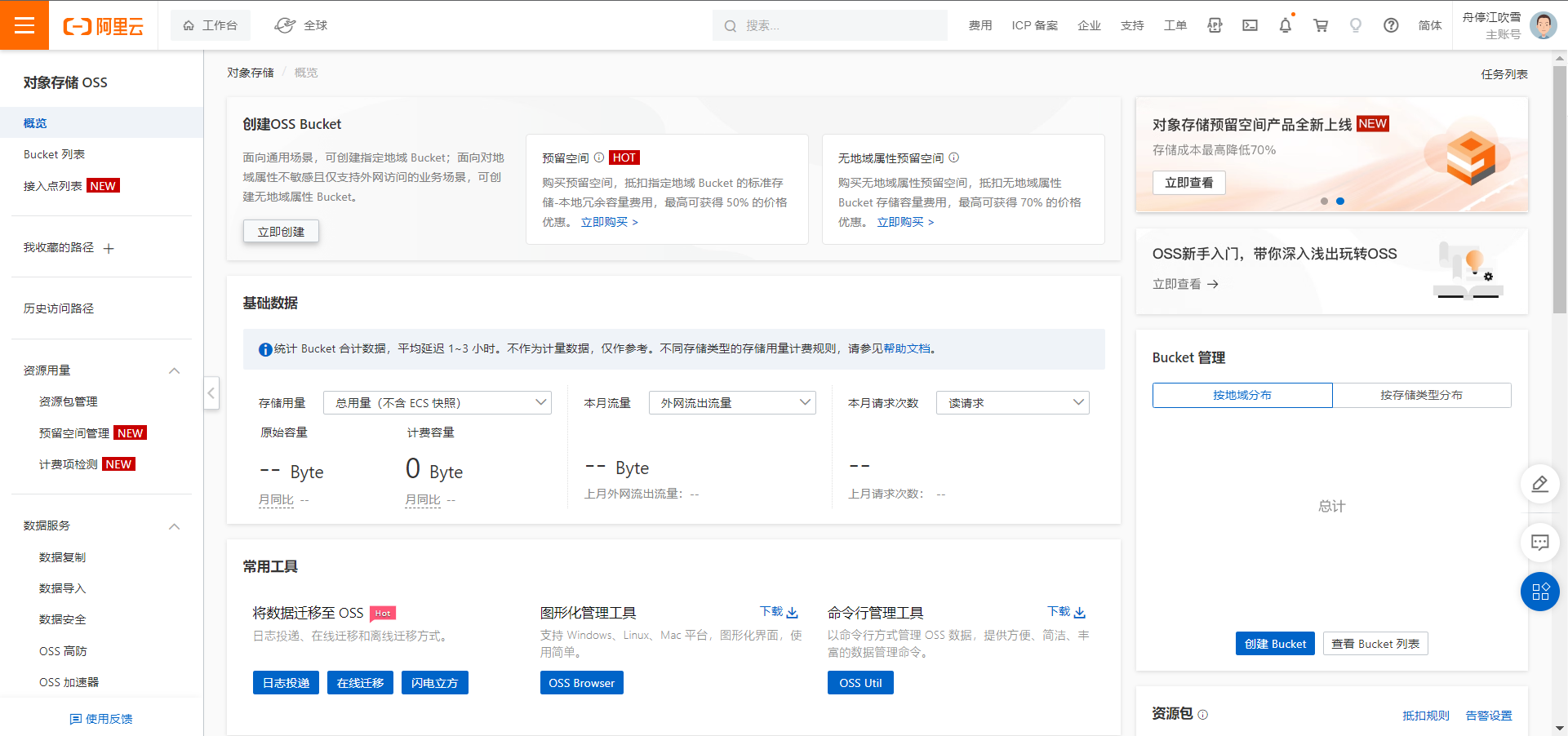Click 使用反馈 feedback link
This screenshot has height=736, width=1568.
[x=101, y=719]
